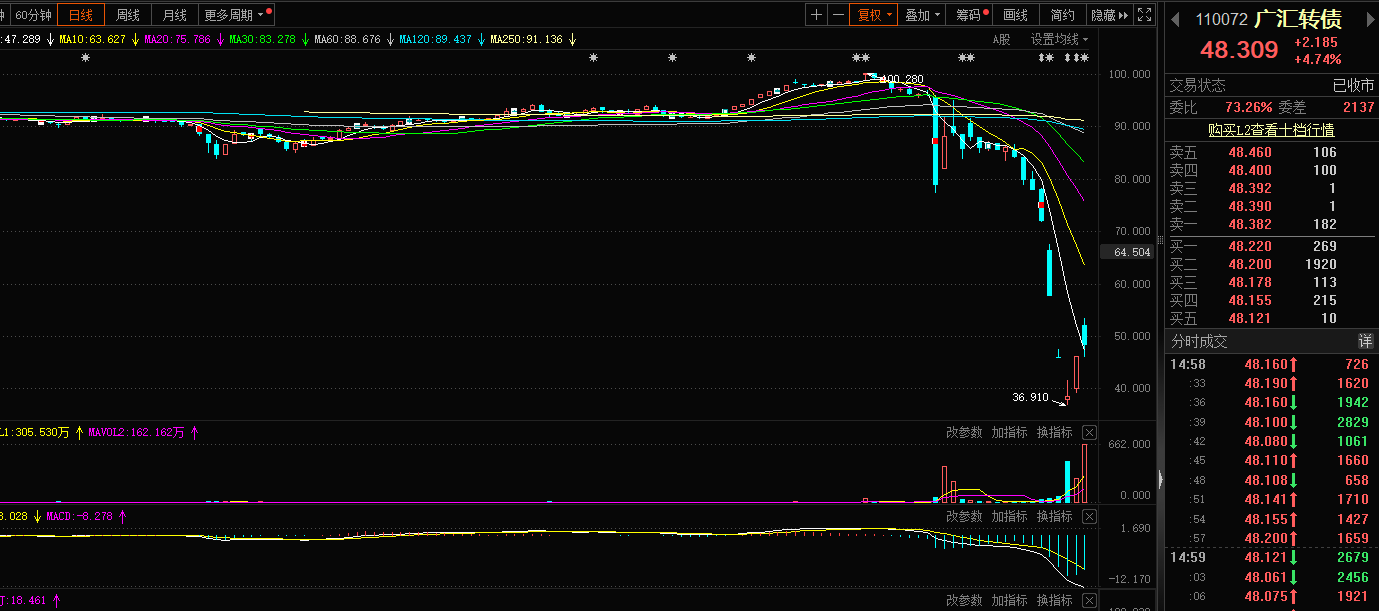Image resolution: width=1379 pixels, height=611 pixels.
Task: Close the volume indicator panel
Action: click(x=1089, y=433)
